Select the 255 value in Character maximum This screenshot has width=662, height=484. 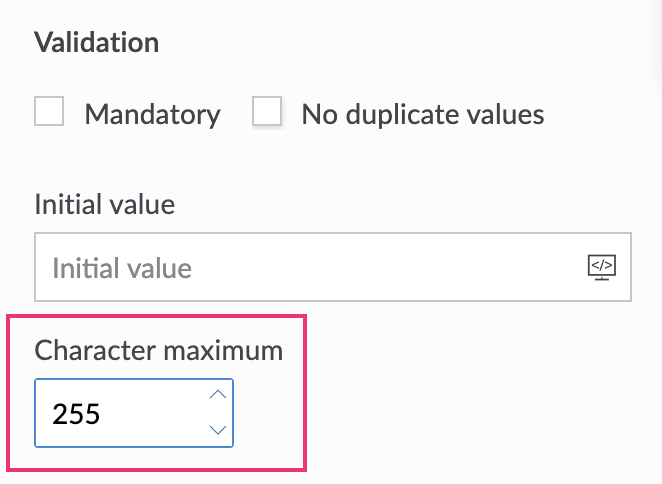(76, 413)
